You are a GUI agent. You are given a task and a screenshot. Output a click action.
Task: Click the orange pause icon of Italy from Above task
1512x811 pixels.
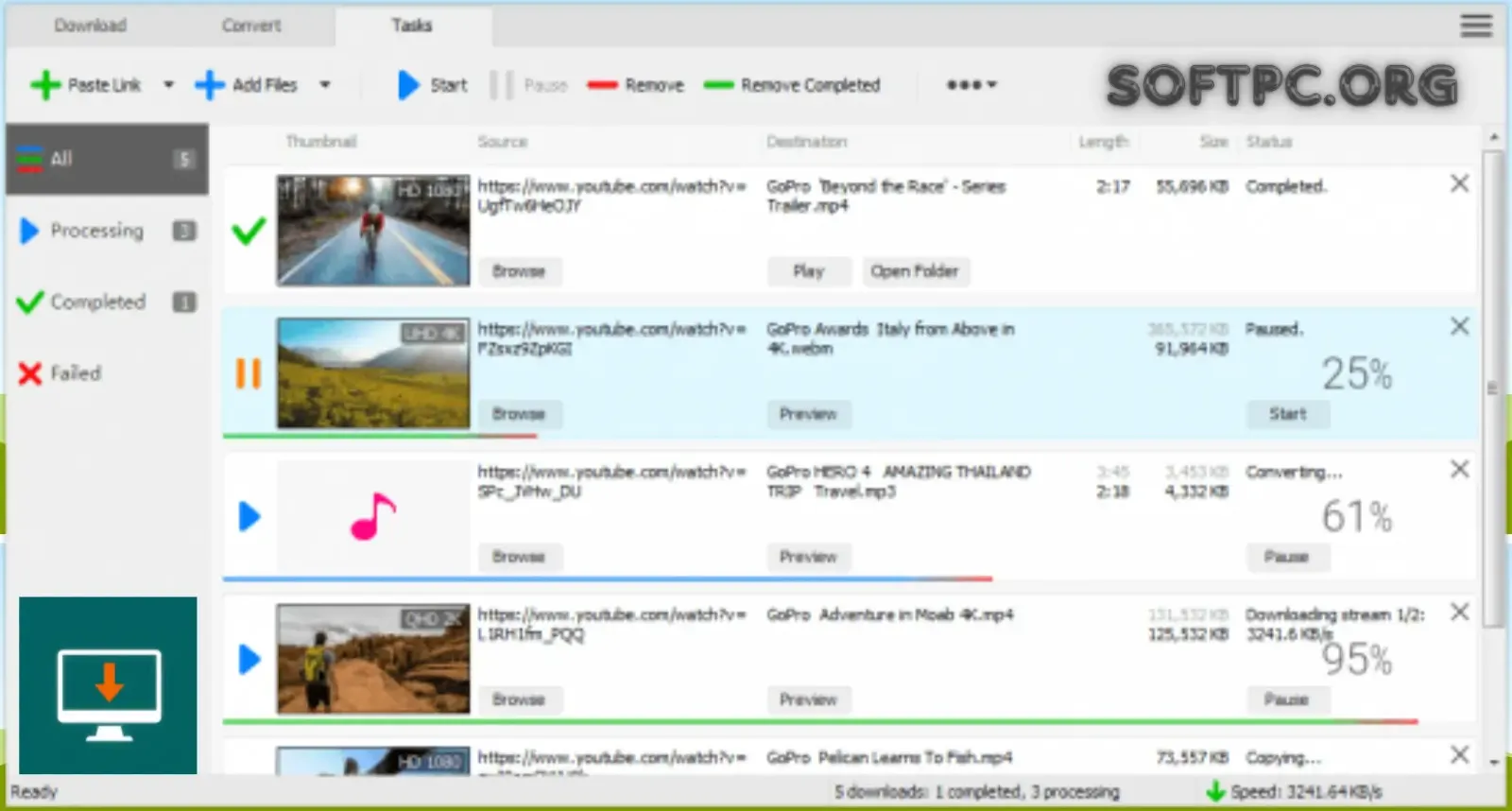(x=249, y=373)
